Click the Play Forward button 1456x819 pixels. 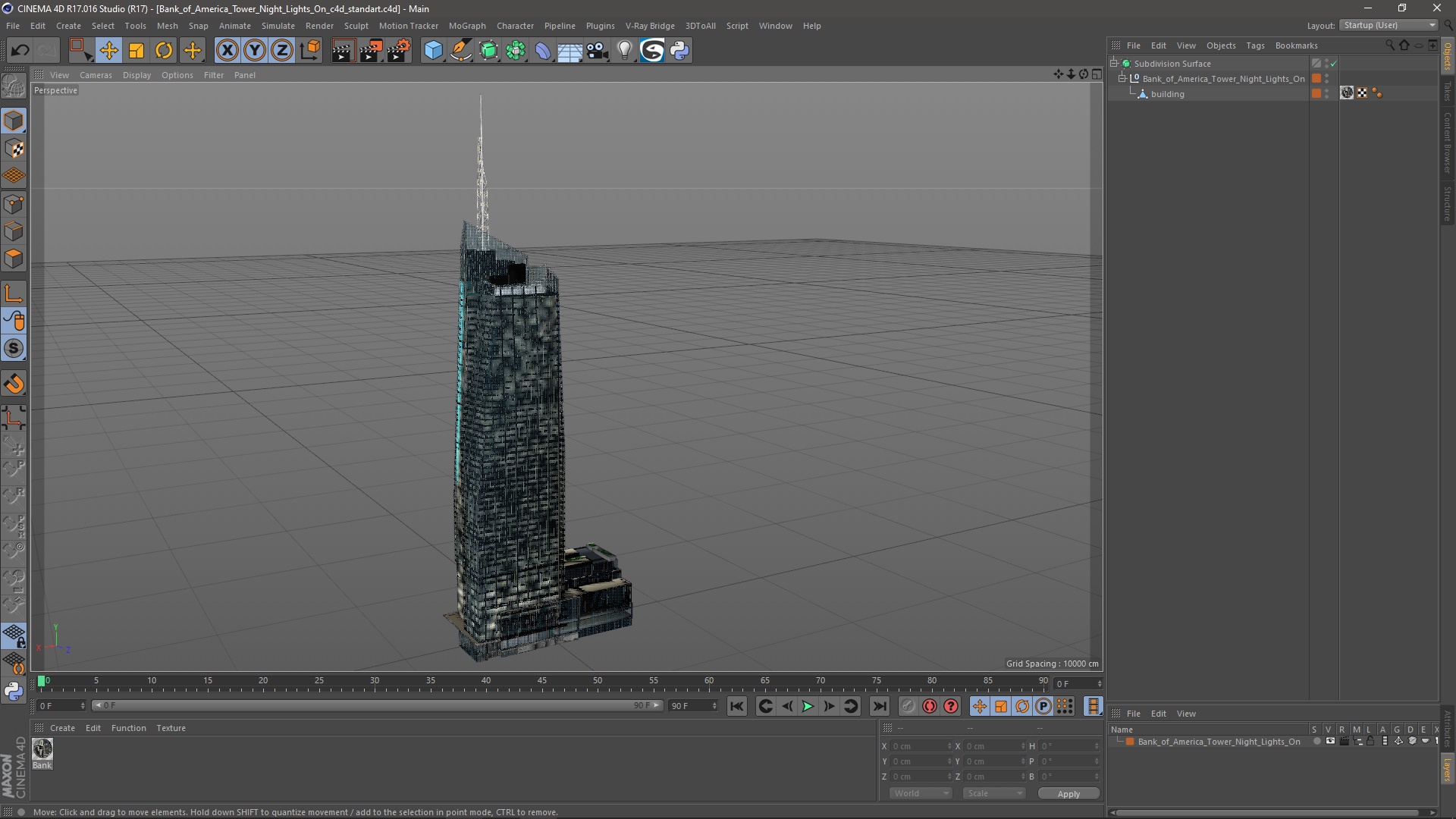808,706
